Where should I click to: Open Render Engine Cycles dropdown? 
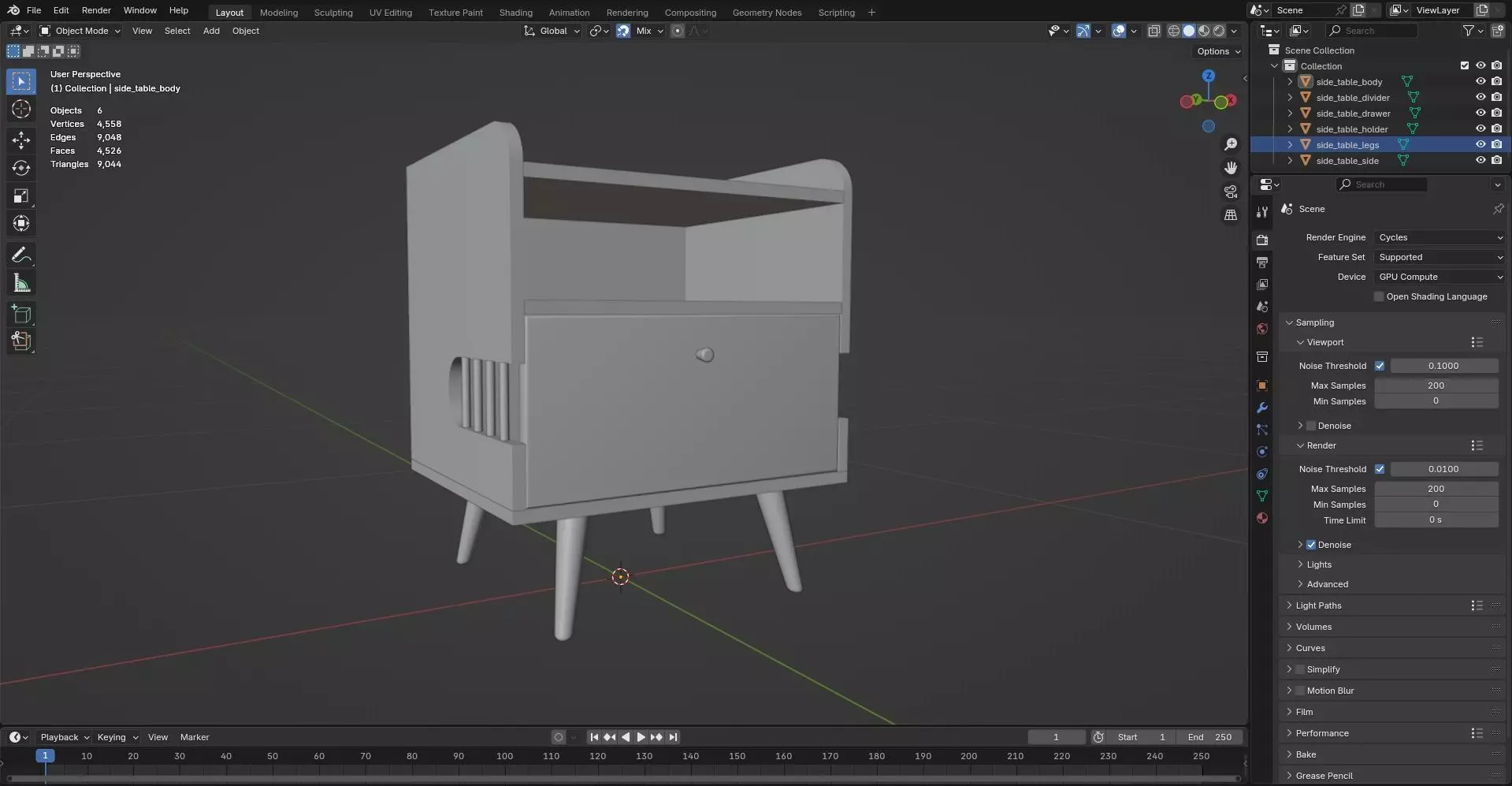pos(1439,237)
